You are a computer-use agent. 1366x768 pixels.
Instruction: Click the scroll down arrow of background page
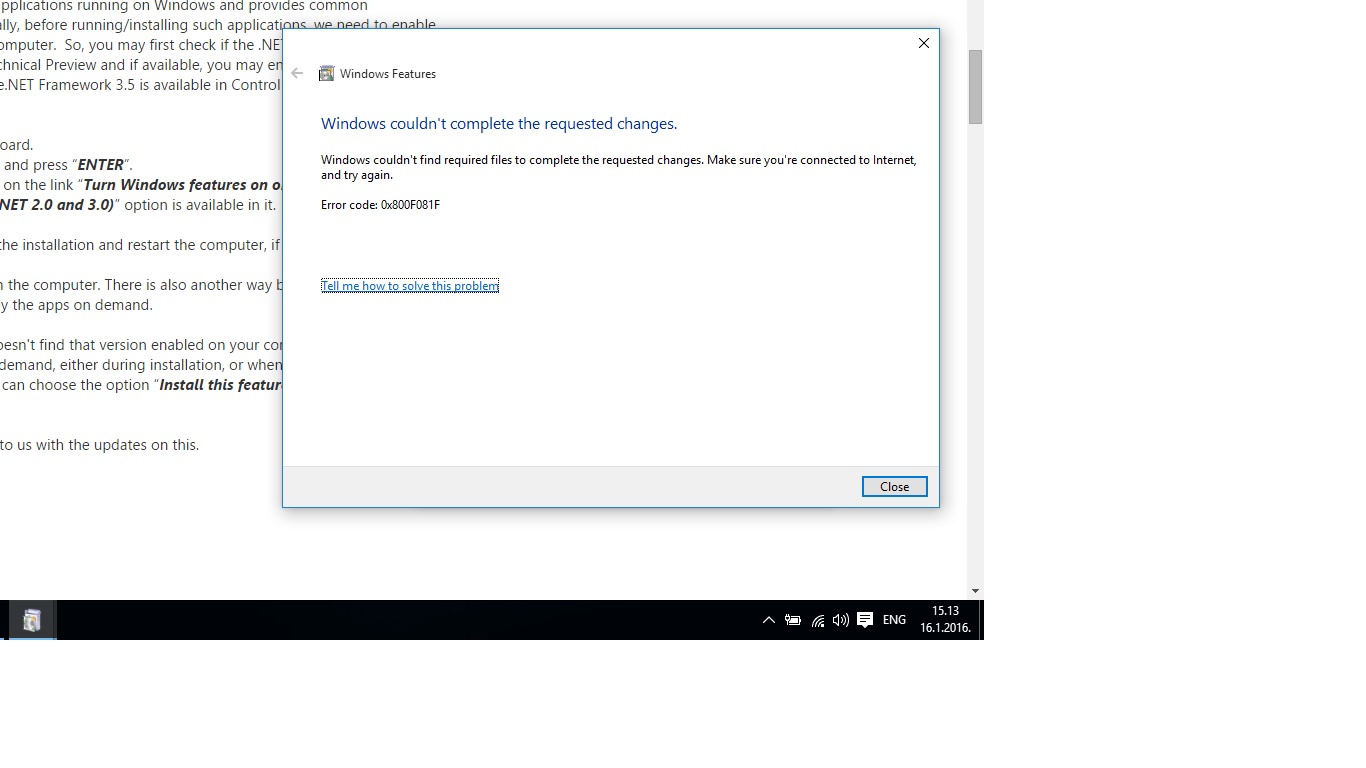(x=975, y=591)
